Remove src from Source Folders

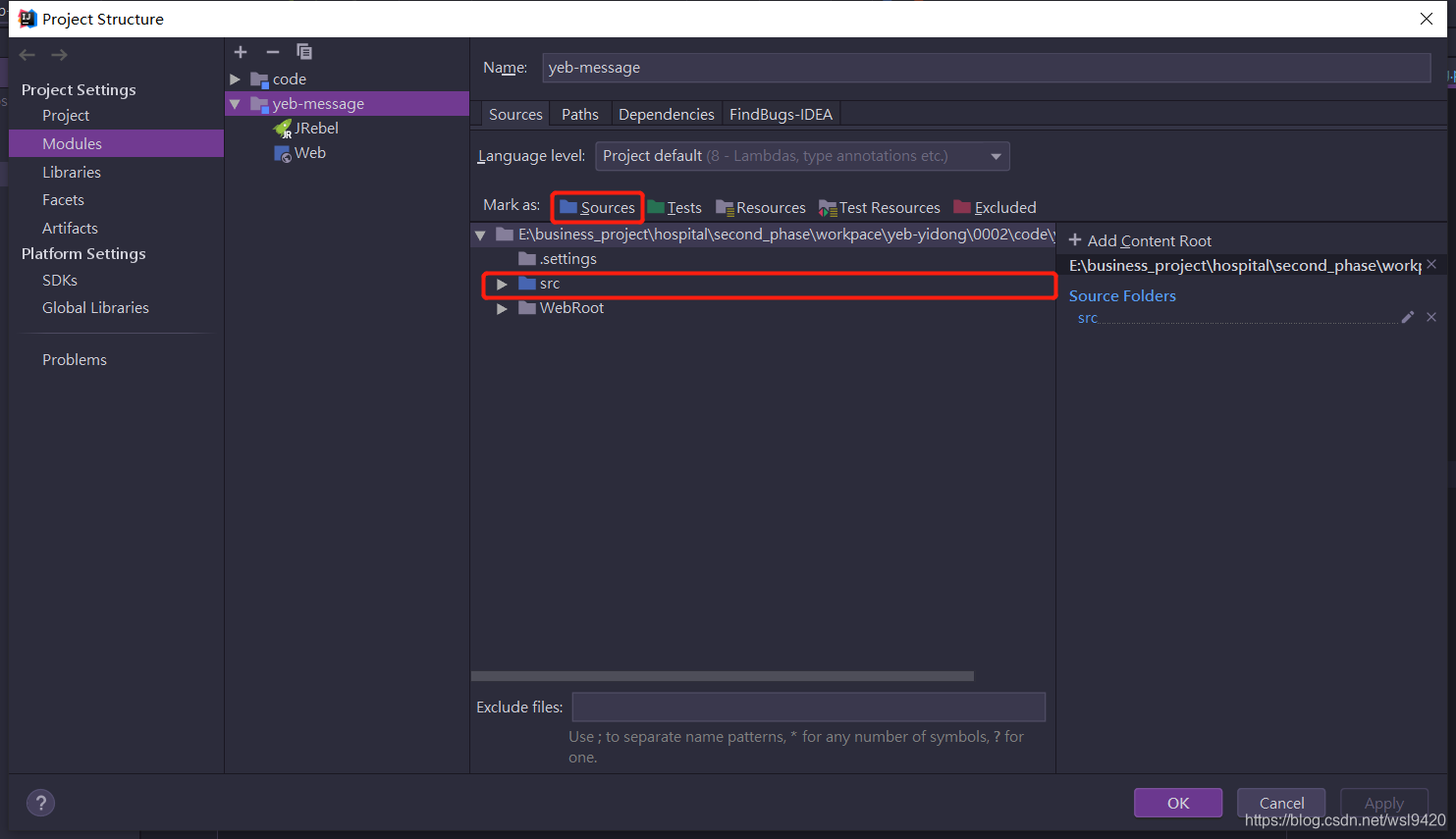tap(1431, 317)
